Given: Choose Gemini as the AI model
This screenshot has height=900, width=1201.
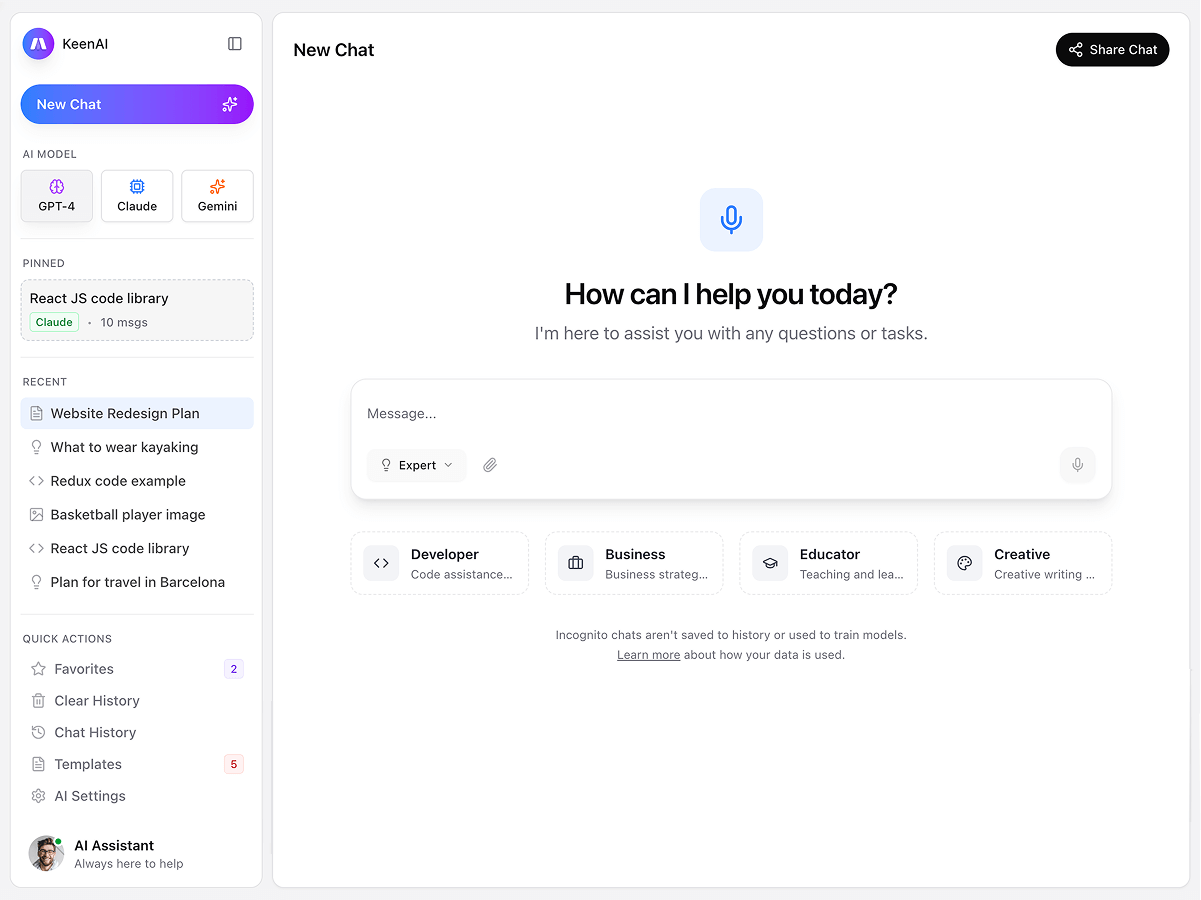Looking at the screenshot, I should 217,196.
